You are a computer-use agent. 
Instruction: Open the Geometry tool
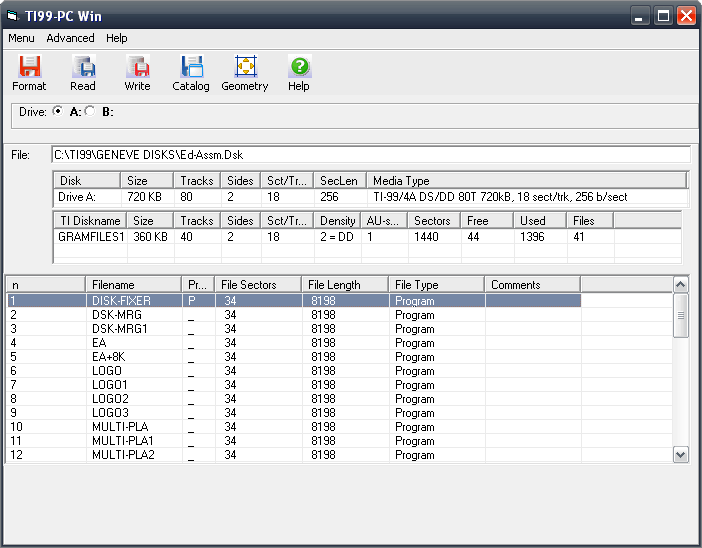pyautogui.click(x=245, y=73)
